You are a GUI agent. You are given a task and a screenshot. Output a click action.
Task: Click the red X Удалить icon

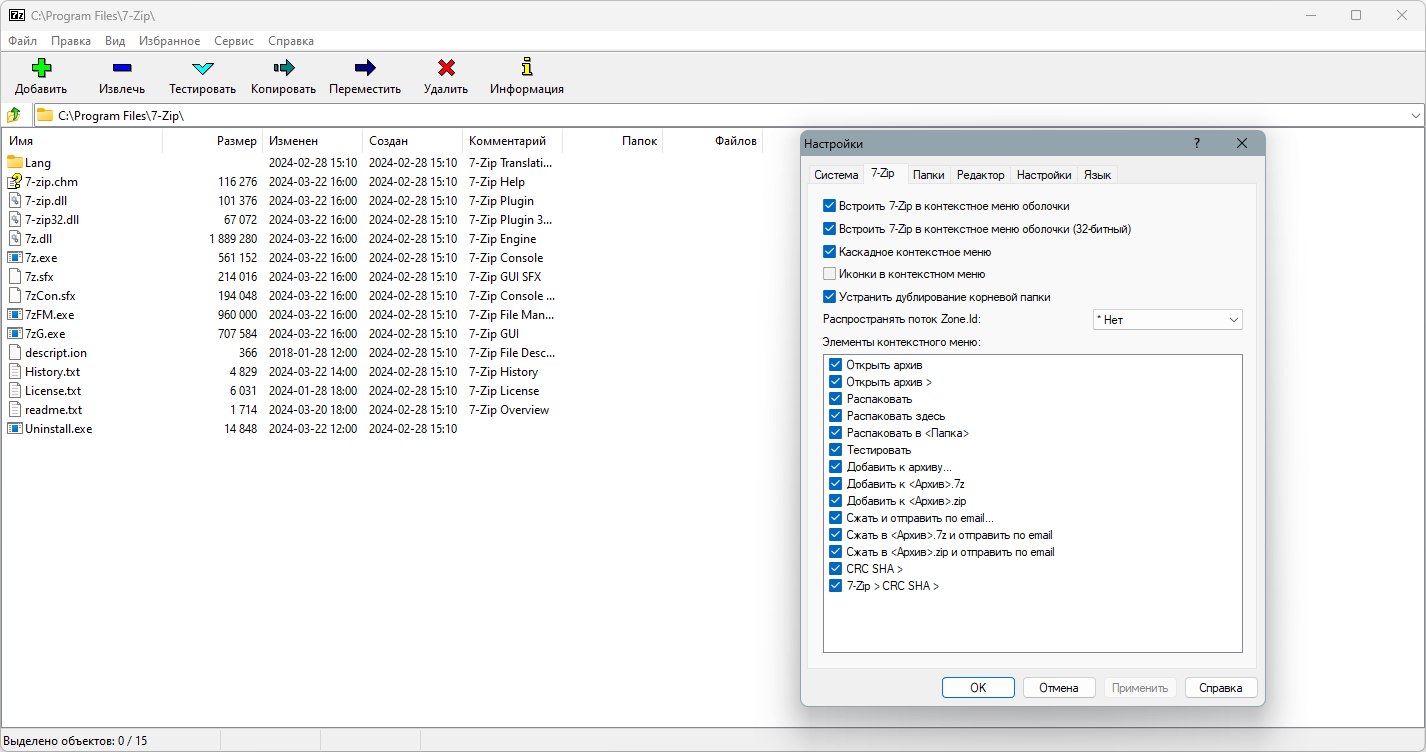[x=446, y=68]
